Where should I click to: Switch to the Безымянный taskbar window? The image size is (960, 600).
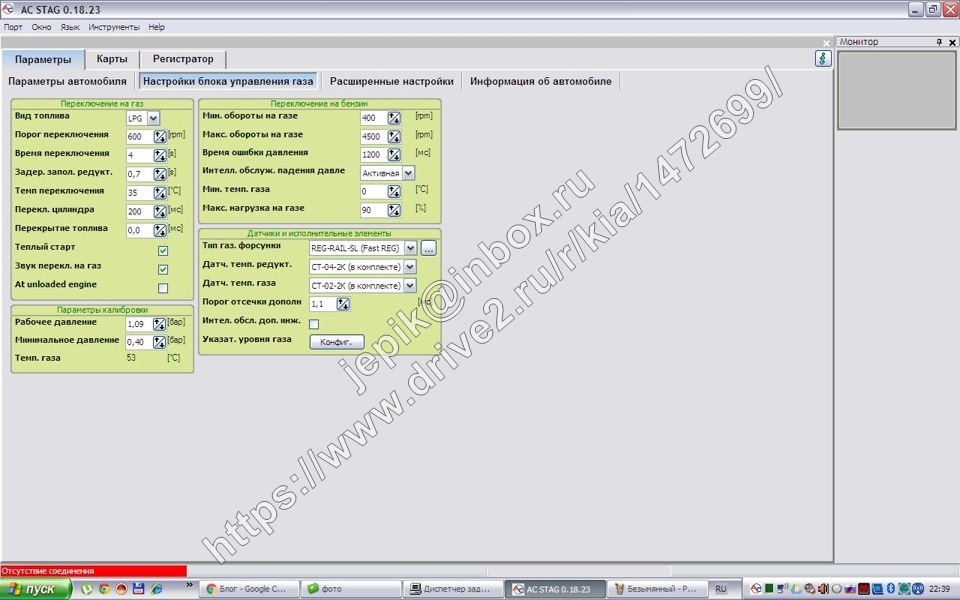[657, 589]
